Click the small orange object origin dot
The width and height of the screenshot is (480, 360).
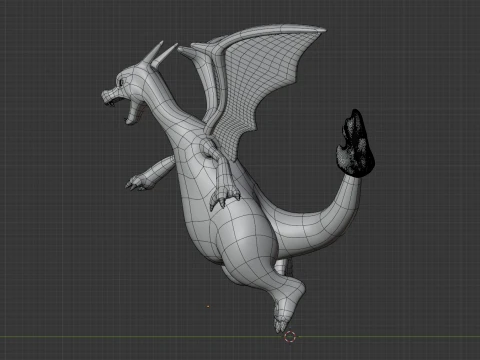coord(208,306)
